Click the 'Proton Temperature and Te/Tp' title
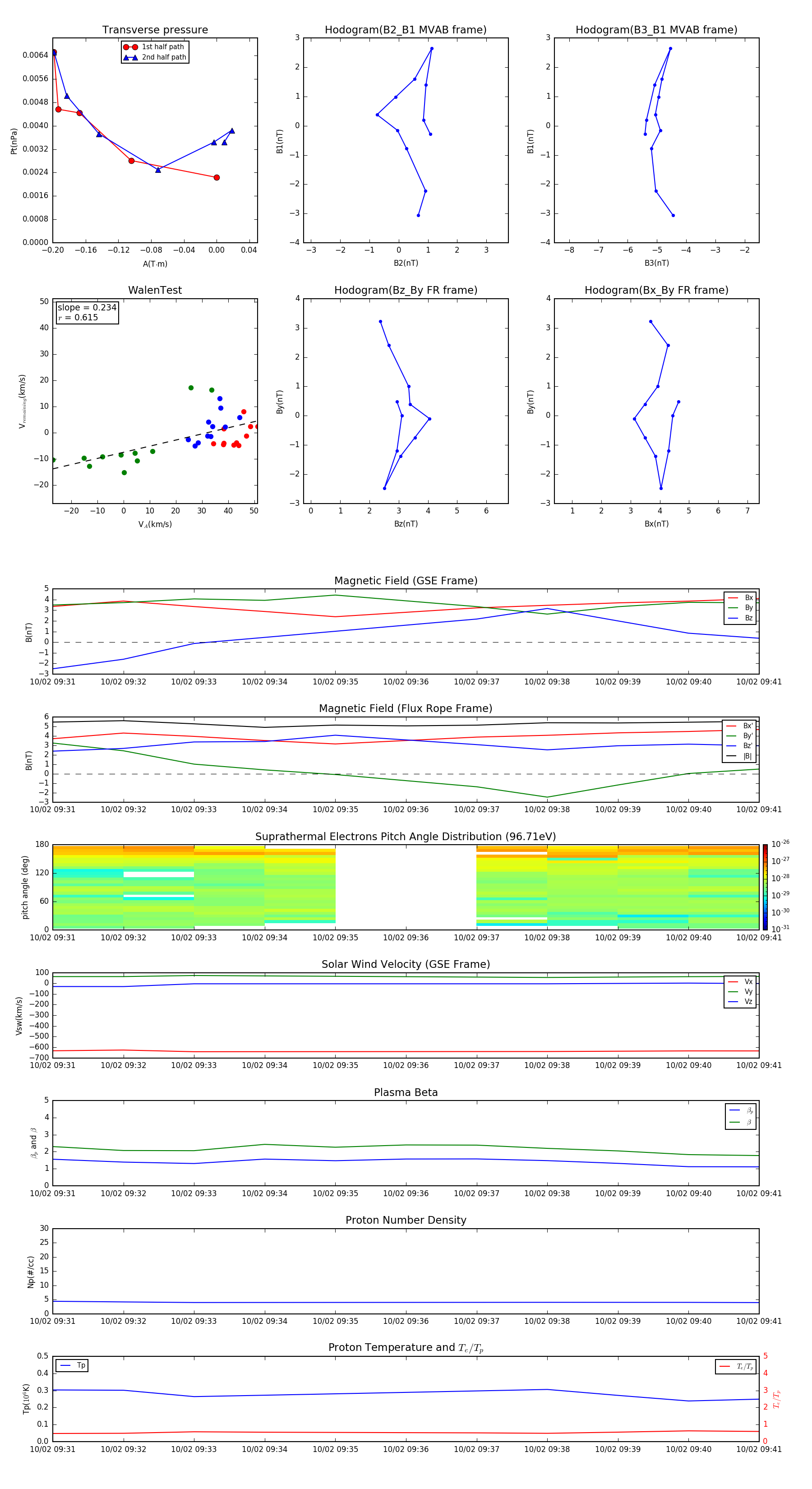The width and height of the screenshot is (812, 1489). point(406,1348)
